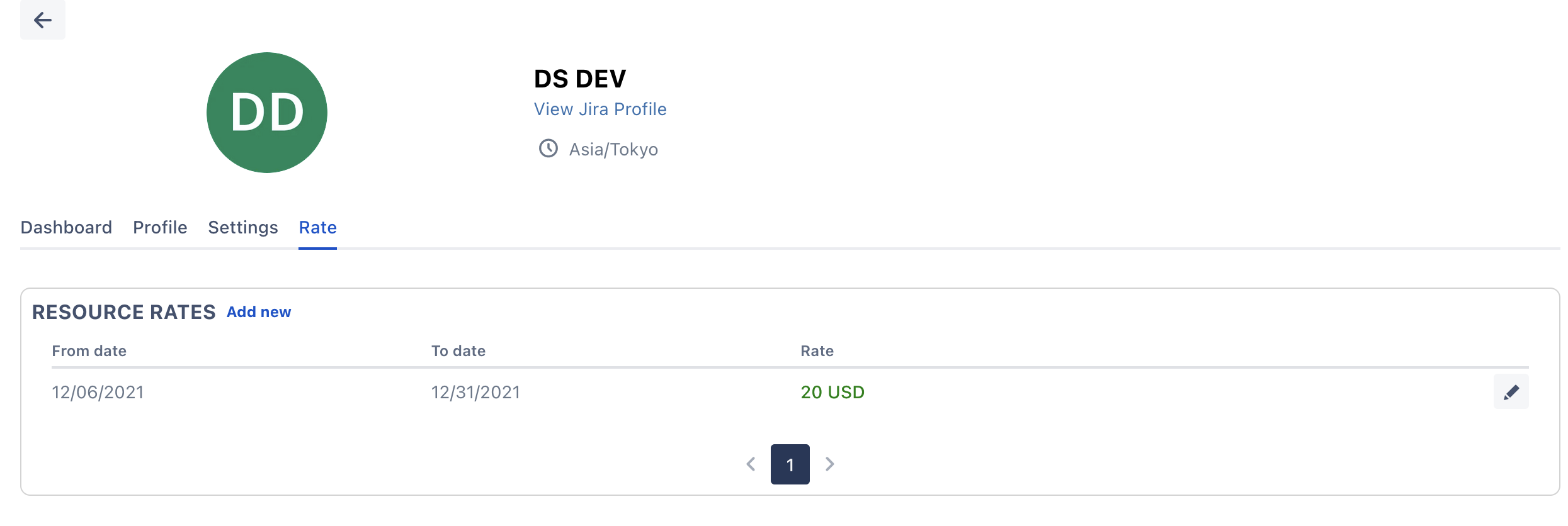Click the Rate column header
The height and width of the screenshot is (526, 1568).
click(x=817, y=351)
